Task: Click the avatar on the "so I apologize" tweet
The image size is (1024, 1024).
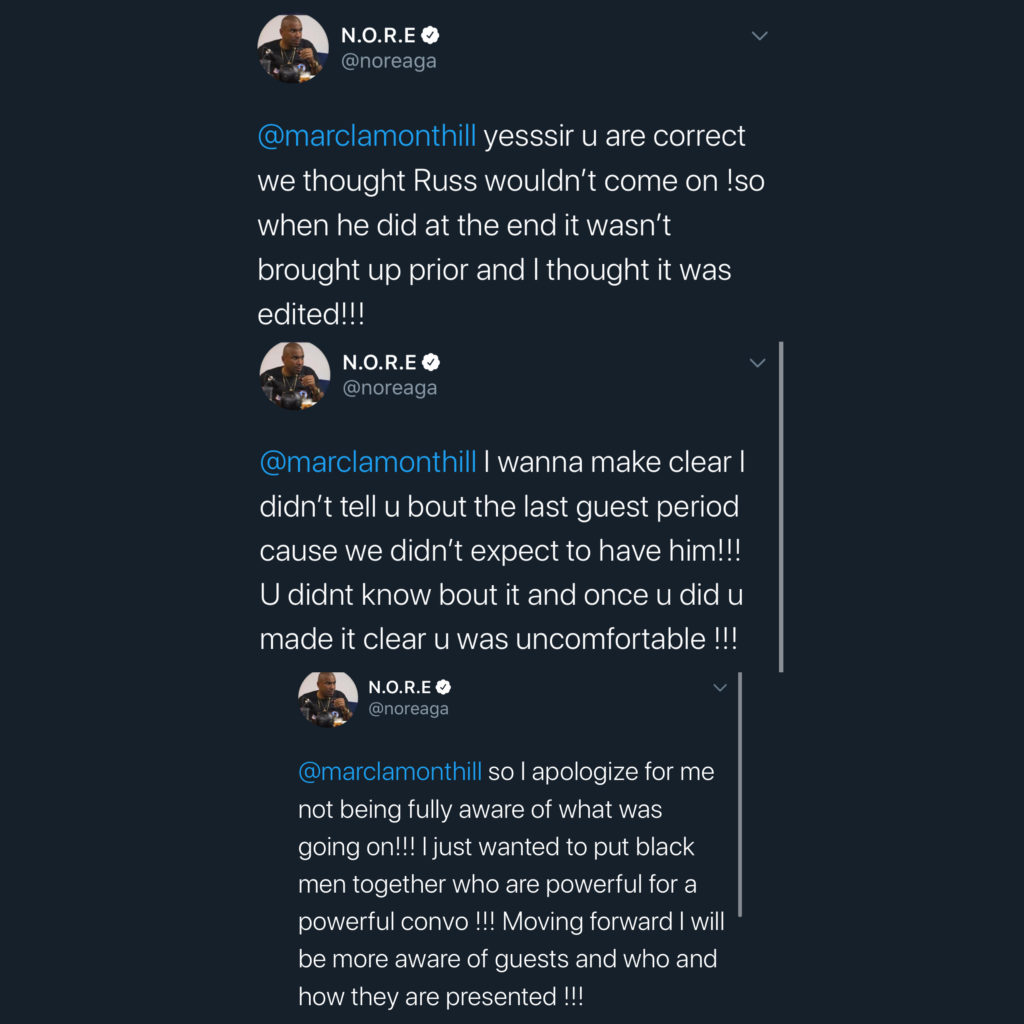Action: pyautogui.click(x=328, y=698)
